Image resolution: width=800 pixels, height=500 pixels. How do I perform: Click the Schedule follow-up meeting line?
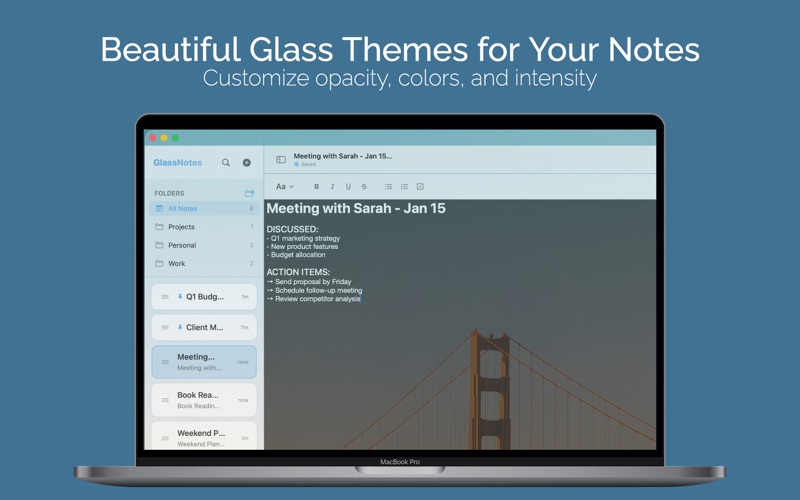(x=314, y=290)
